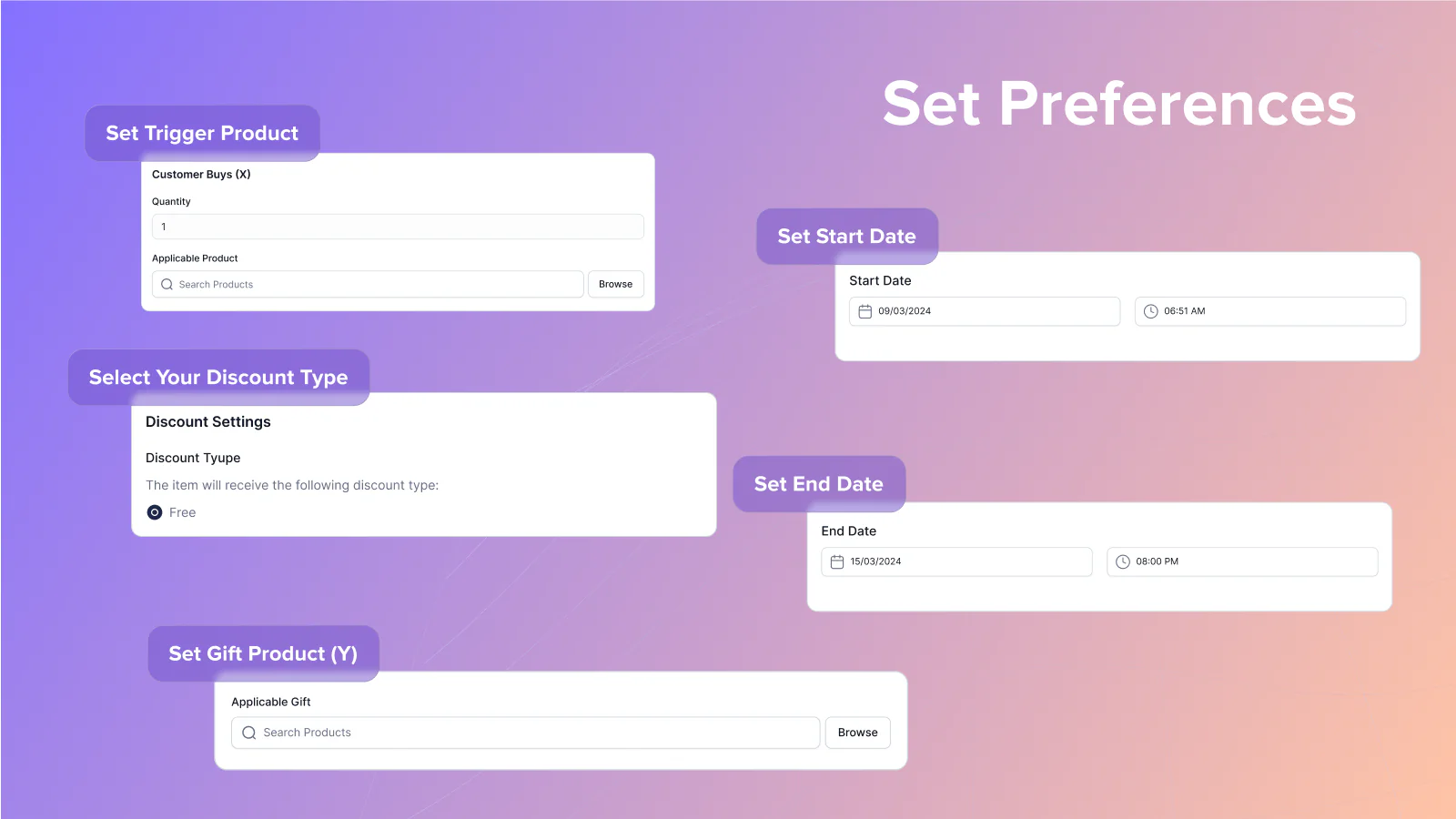Click Browse next to Applicable Gift search

pyautogui.click(x=857, y=733)
